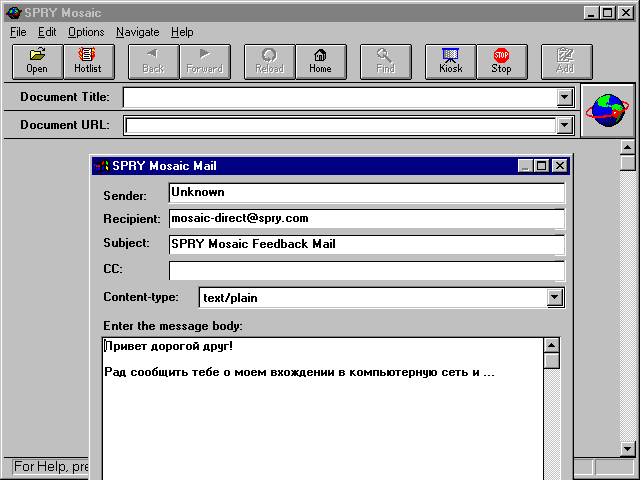Screen dimensions: 640x480
Task: Click the Open toolbar icon
Action: pos(37,61)
